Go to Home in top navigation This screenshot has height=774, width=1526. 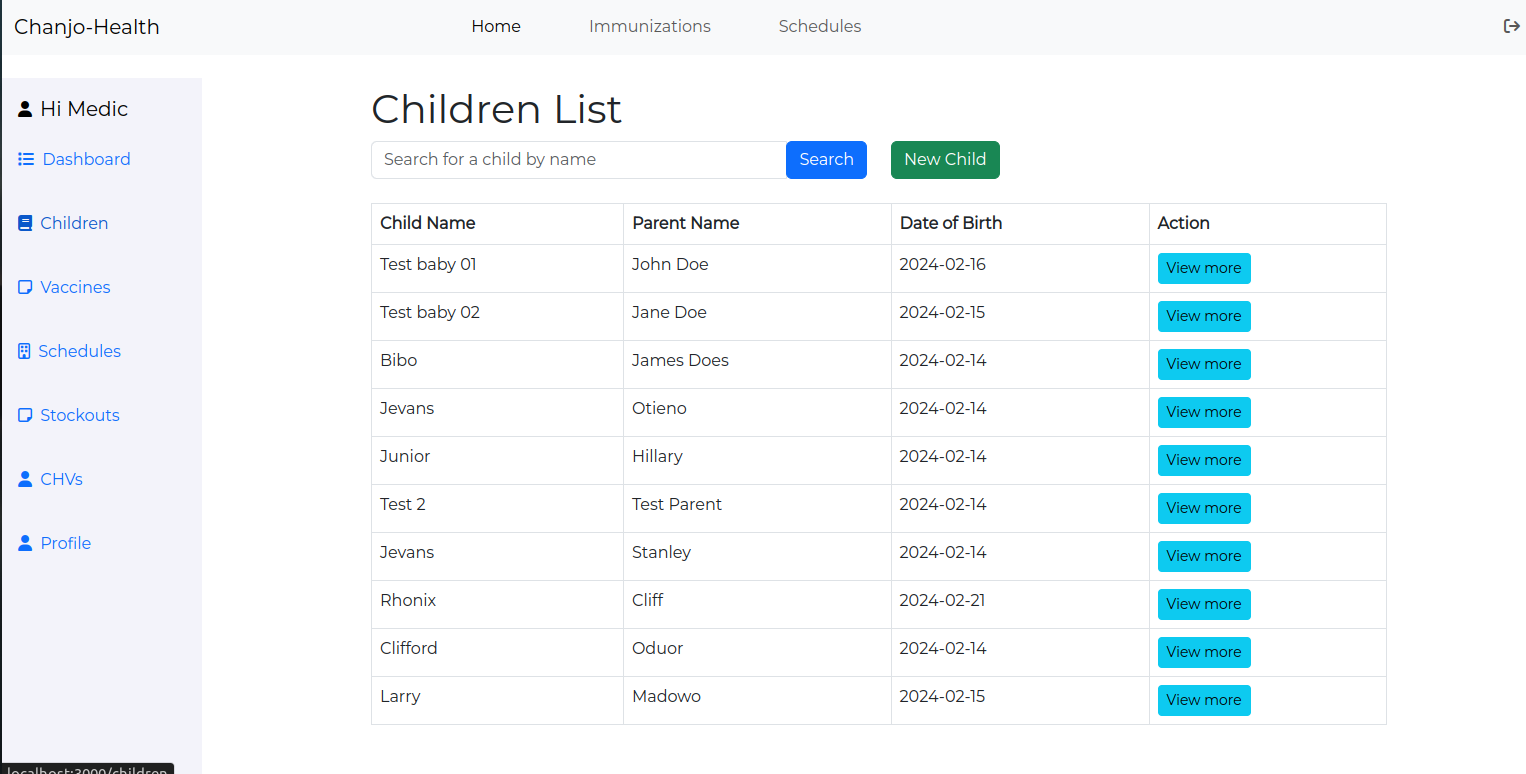point(496,26)
